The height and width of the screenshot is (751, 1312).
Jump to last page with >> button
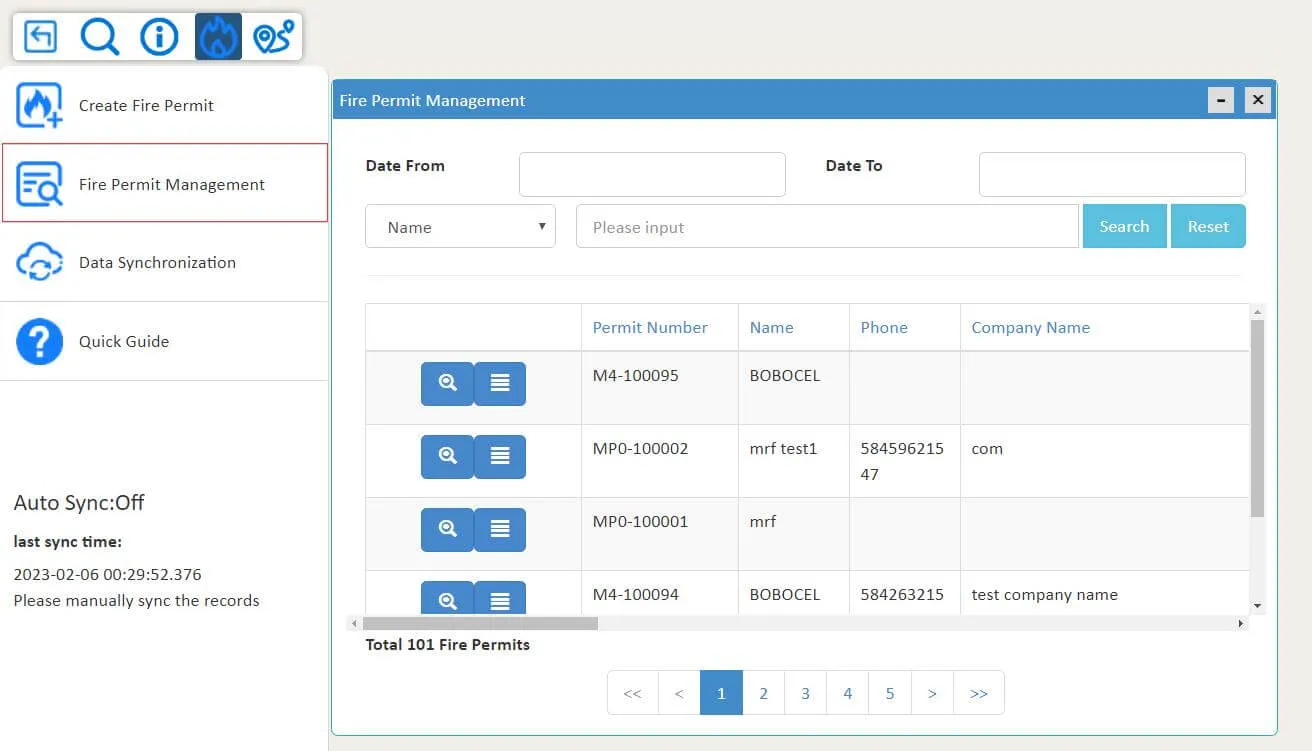(x=979, y=693)
